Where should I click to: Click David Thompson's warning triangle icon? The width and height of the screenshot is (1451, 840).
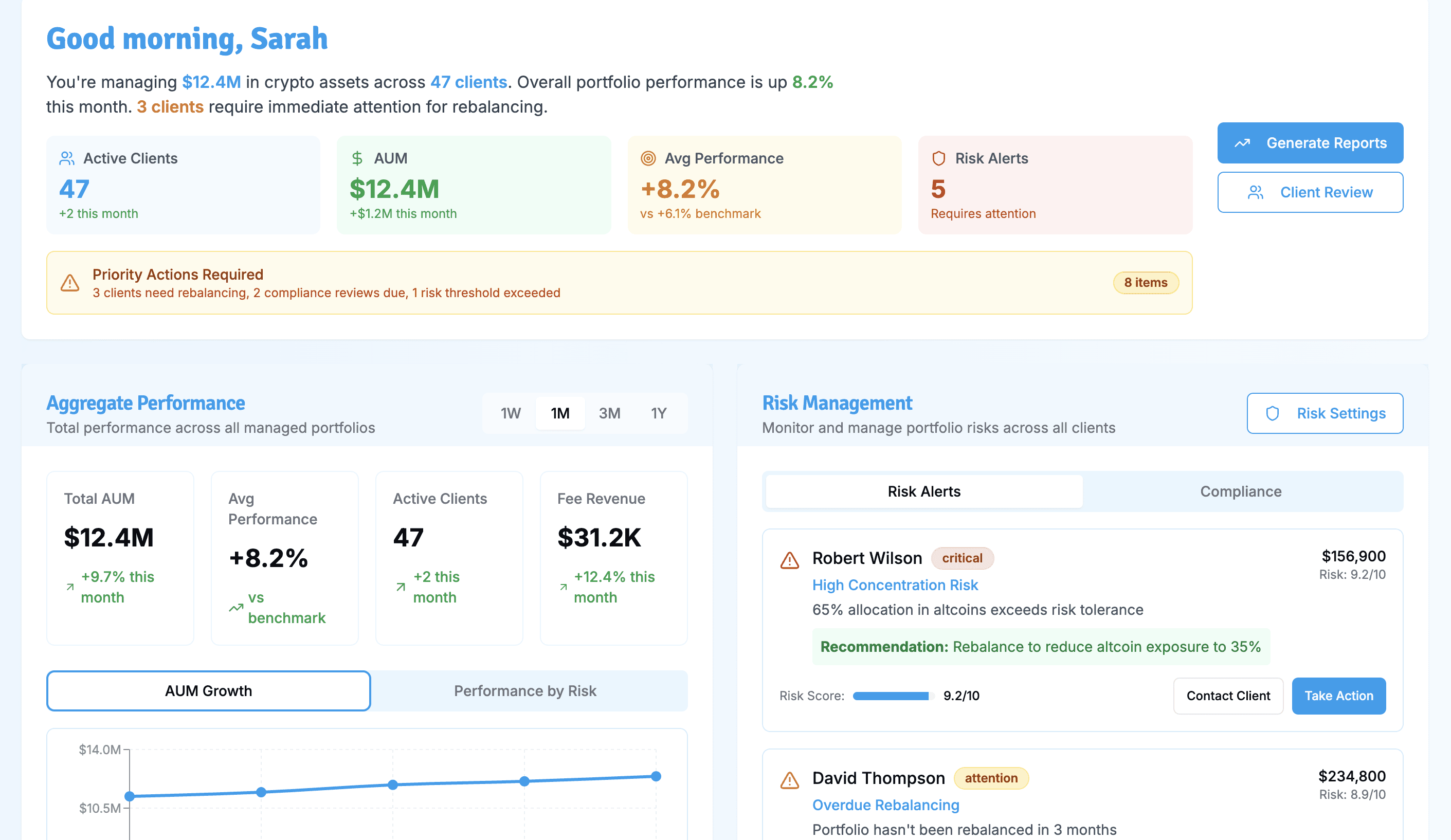pyautogui.click(x=789, y=780)
